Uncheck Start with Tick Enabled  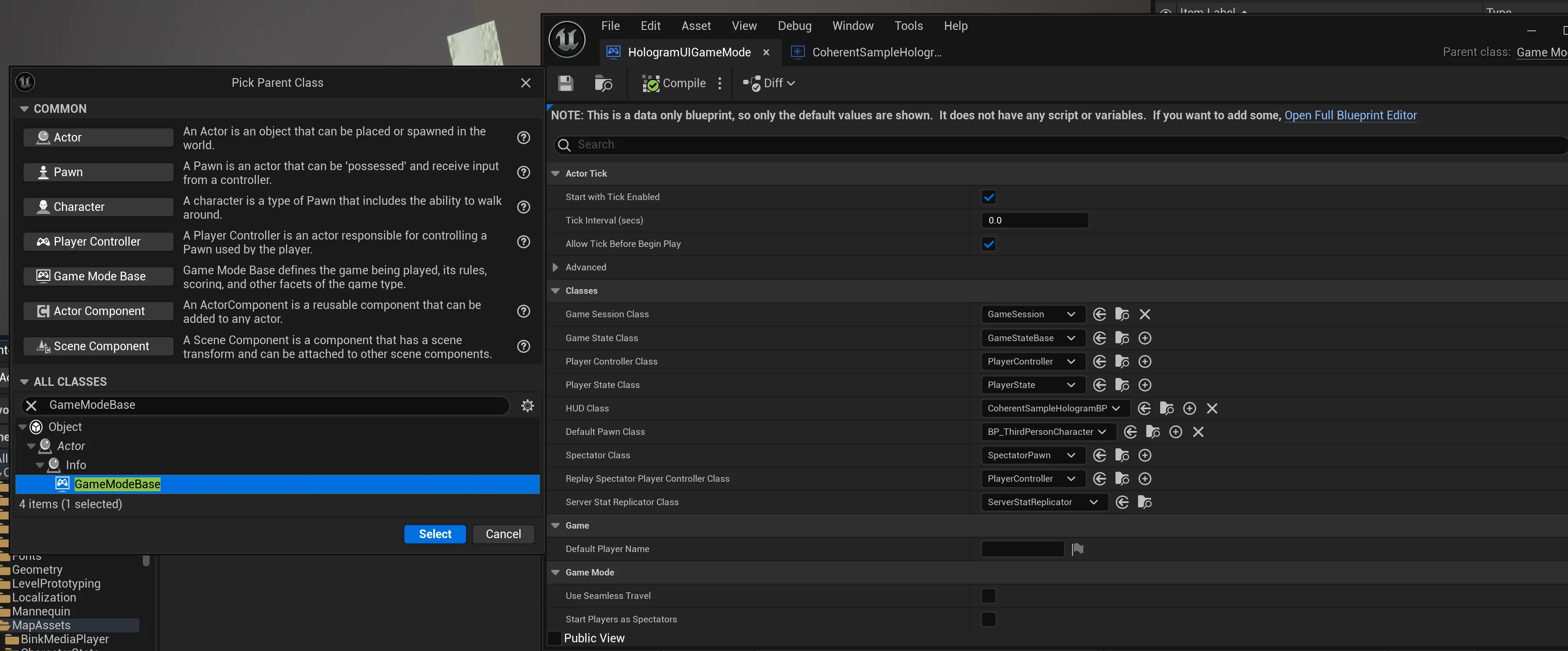(x=988, y=197)
